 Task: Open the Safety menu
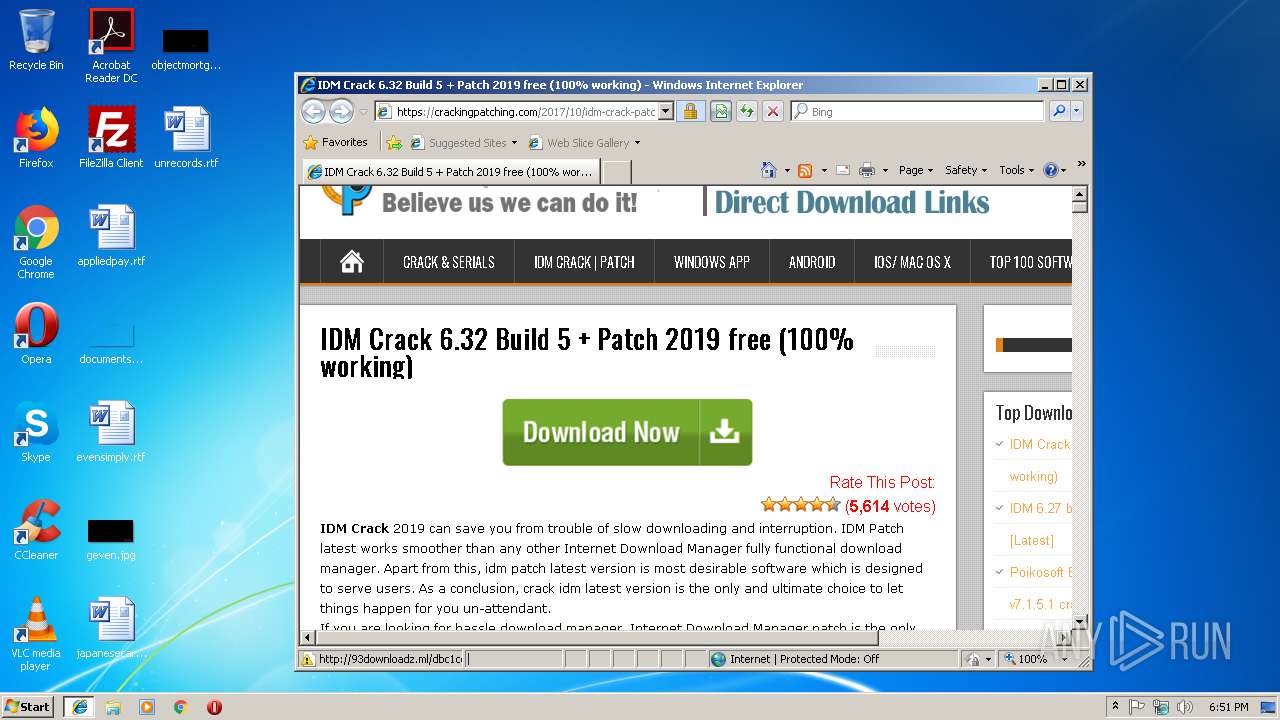966,170
